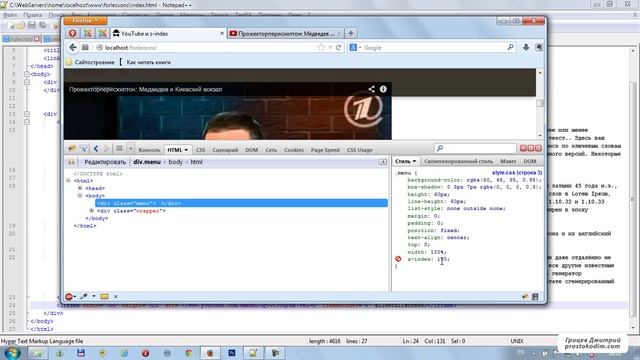Re-enable the disabled z-index property
The image size is (640, 360).
(398, 259)
